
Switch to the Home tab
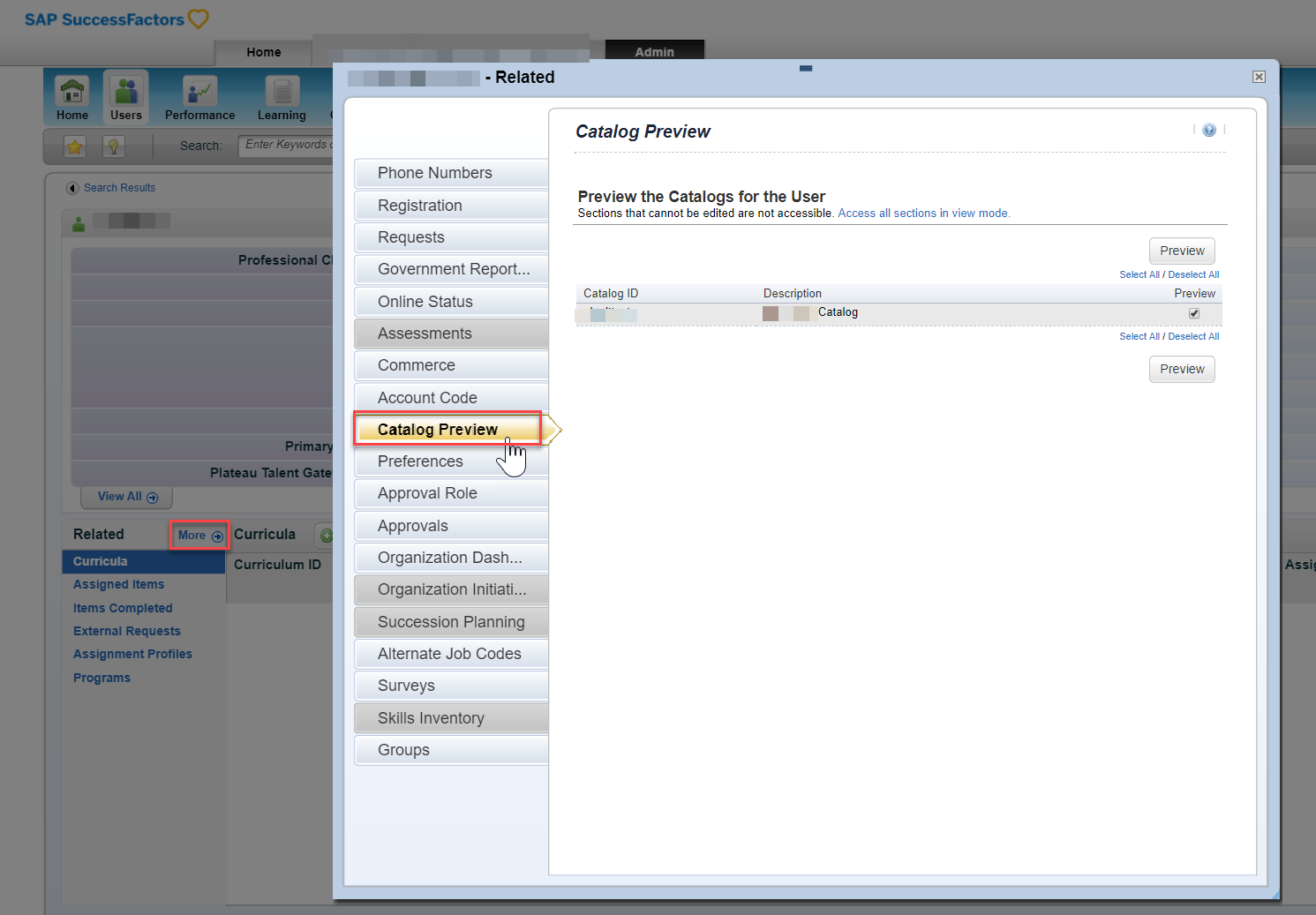264,52
